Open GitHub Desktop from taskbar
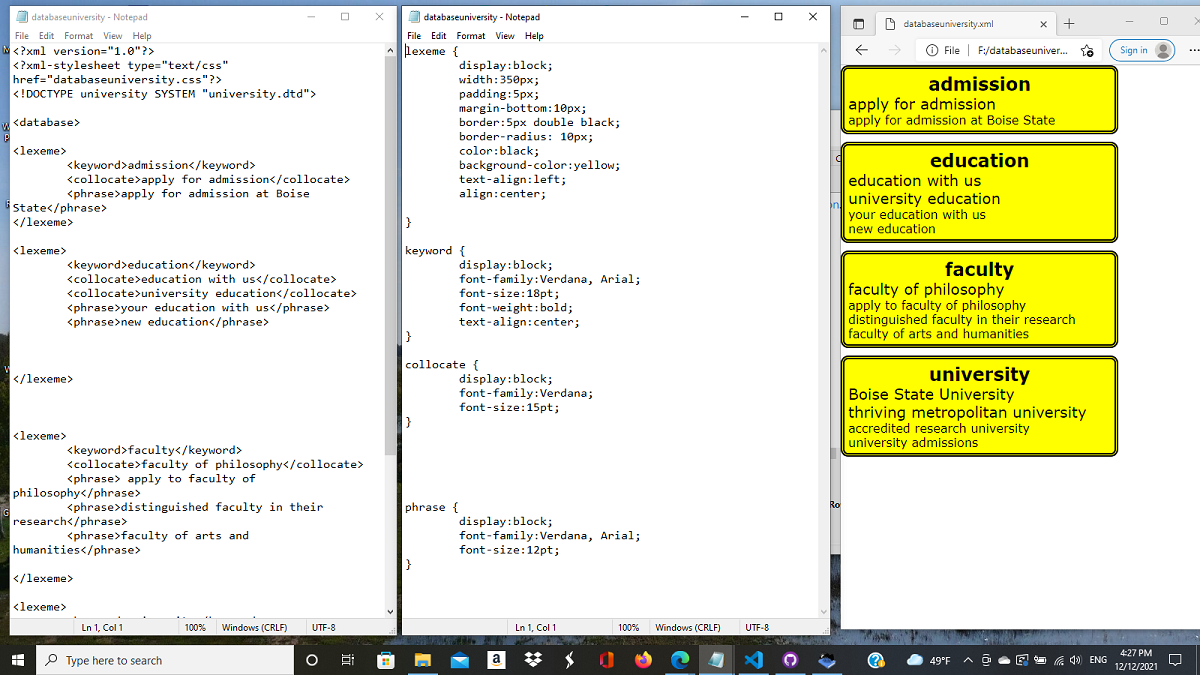Image resolution: width=1200 pixels, height=675 pixels. point(790,660)
